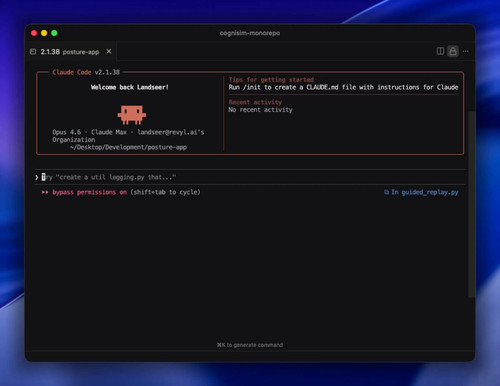Close the posture-app tab

click(109, 51)
